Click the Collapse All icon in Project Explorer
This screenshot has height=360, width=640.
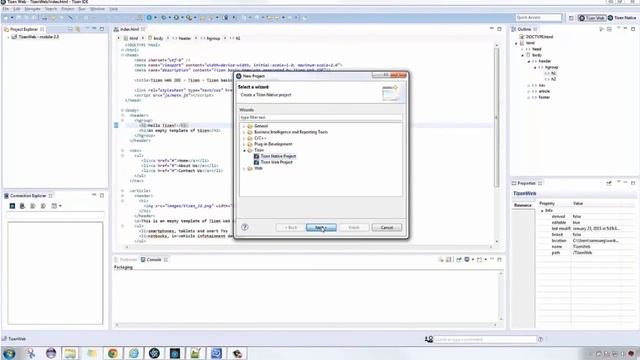pos(70,29)
